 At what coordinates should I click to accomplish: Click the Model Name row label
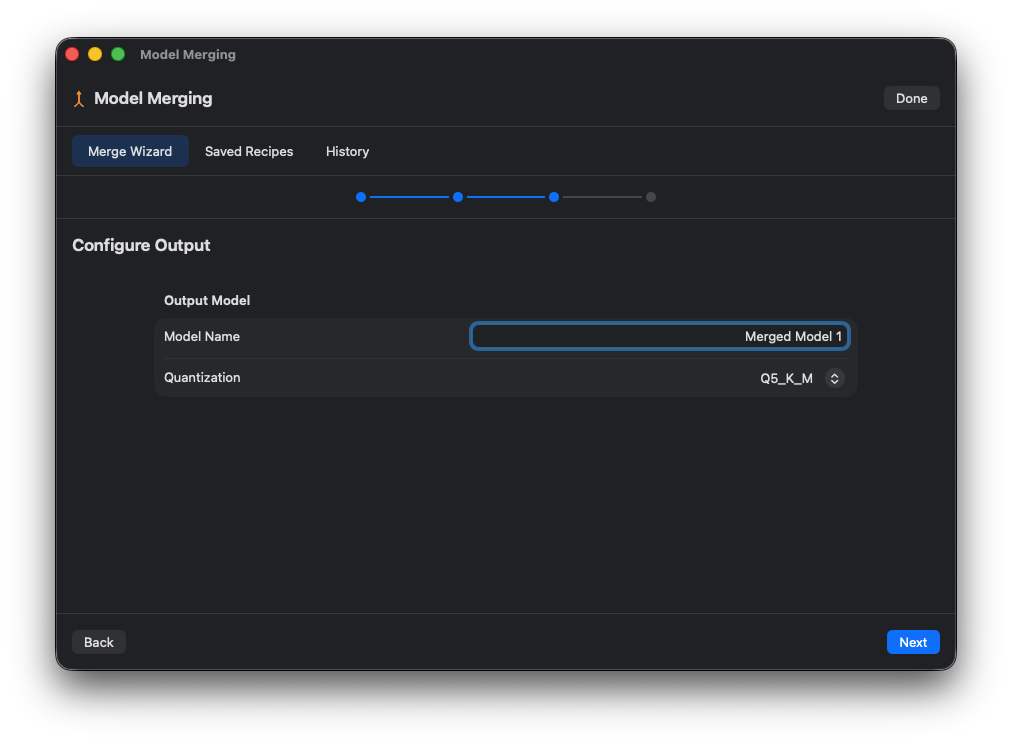coord(202,337)
